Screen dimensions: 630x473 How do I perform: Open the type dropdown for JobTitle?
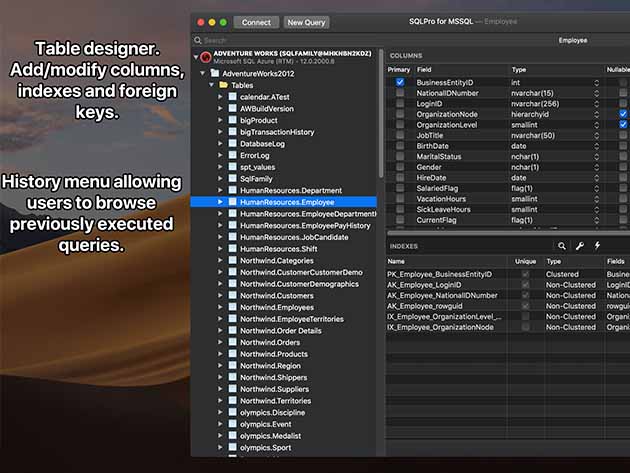596,135
